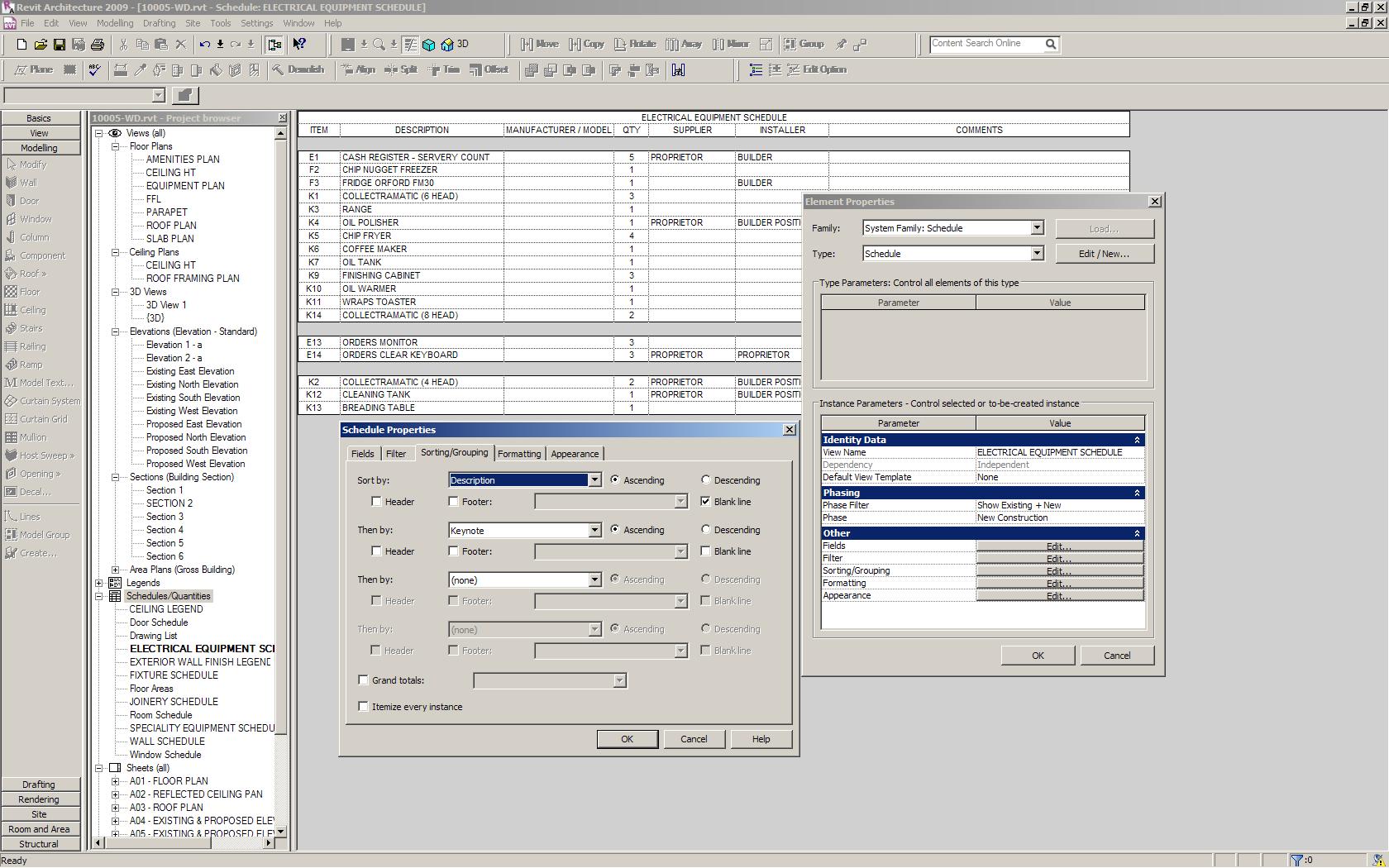
Task: Click the spelling check ABC icon
Action: click(94, 70)
